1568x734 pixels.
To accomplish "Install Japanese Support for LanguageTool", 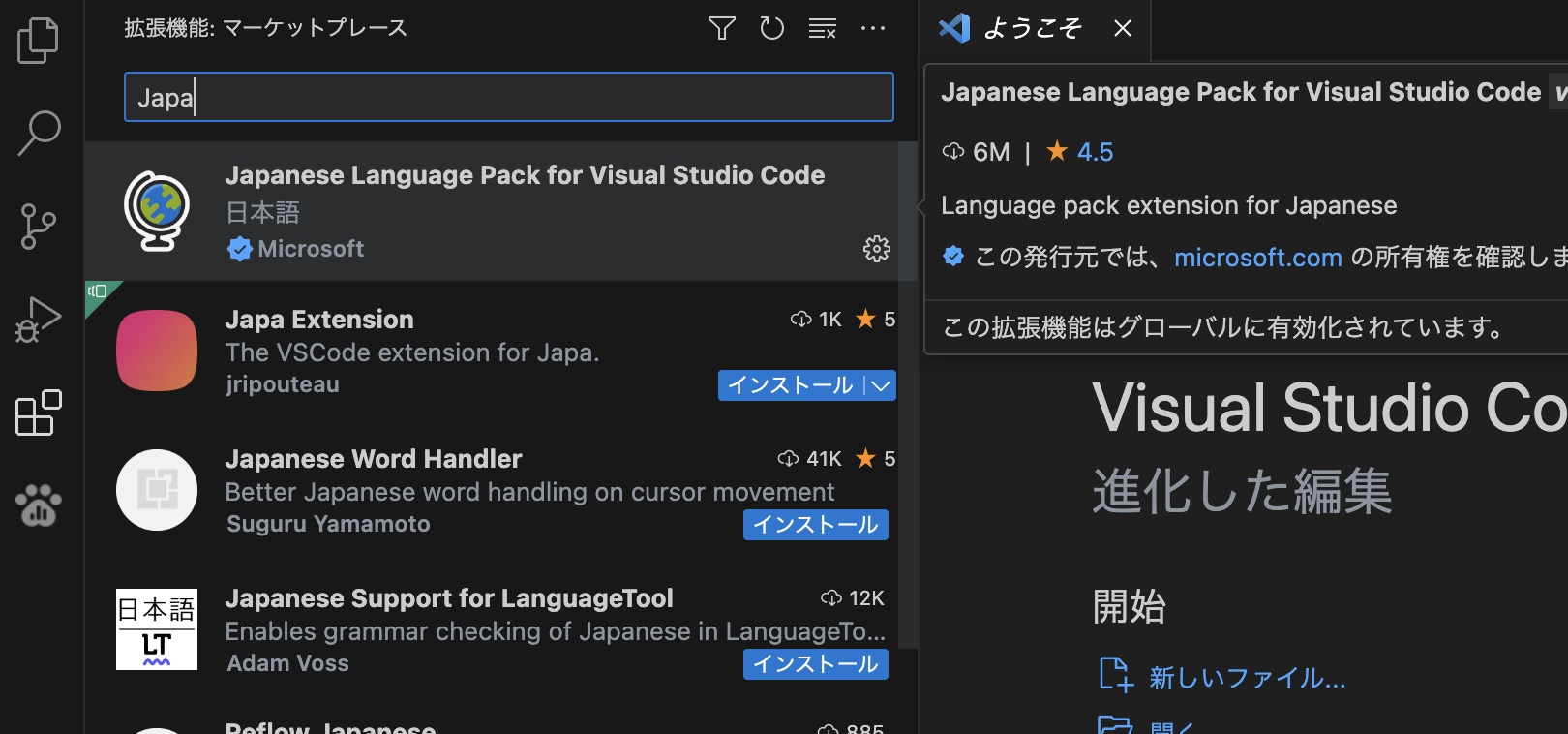I will [816, 664].
